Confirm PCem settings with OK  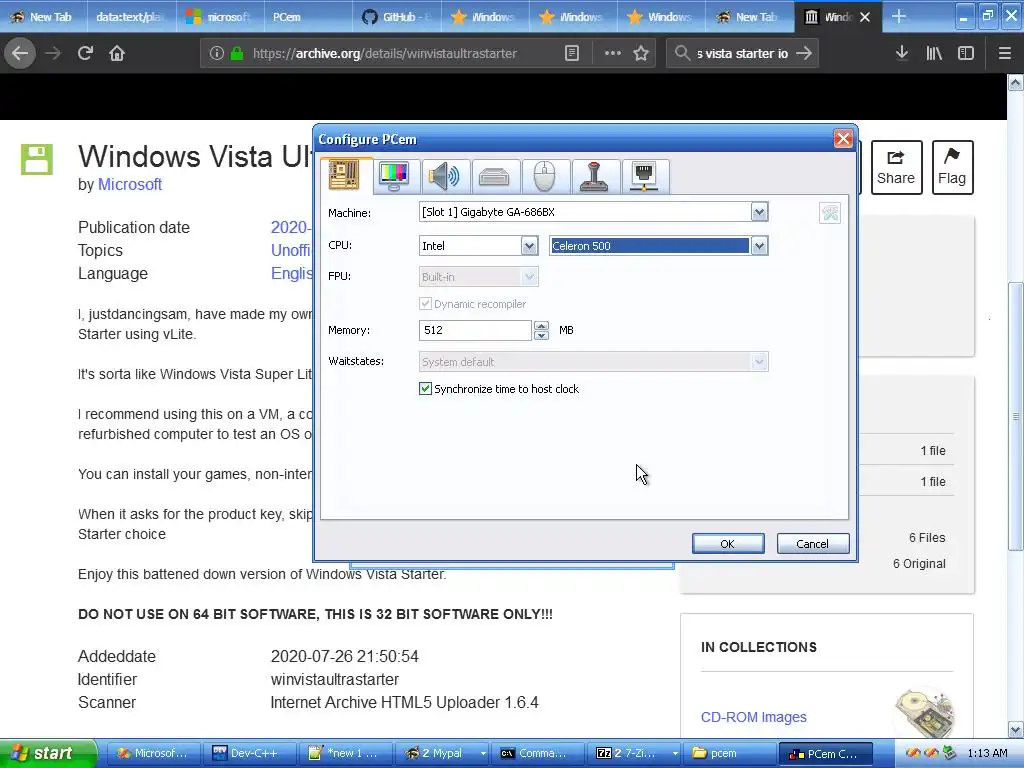tap(728, 543)
